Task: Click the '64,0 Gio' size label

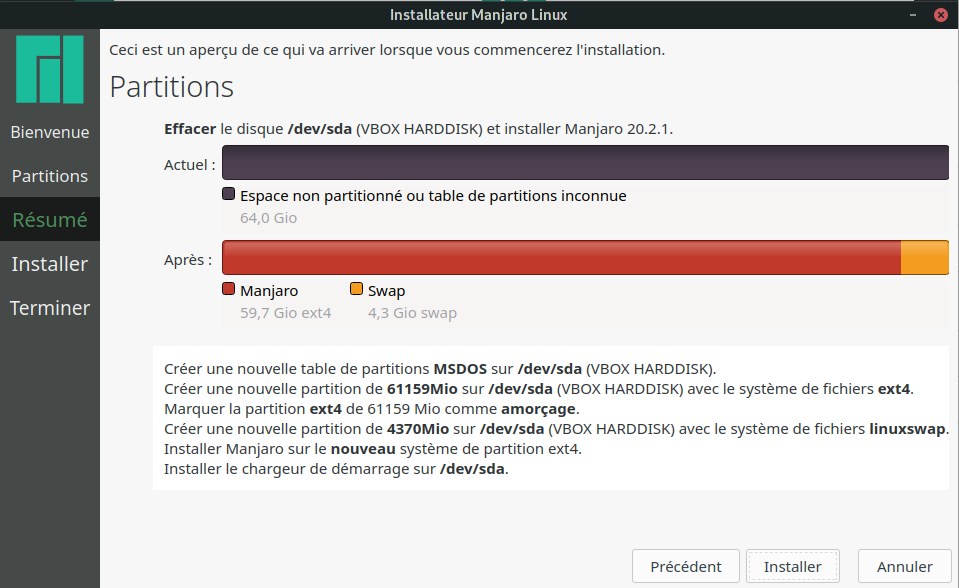Action: 268,218
